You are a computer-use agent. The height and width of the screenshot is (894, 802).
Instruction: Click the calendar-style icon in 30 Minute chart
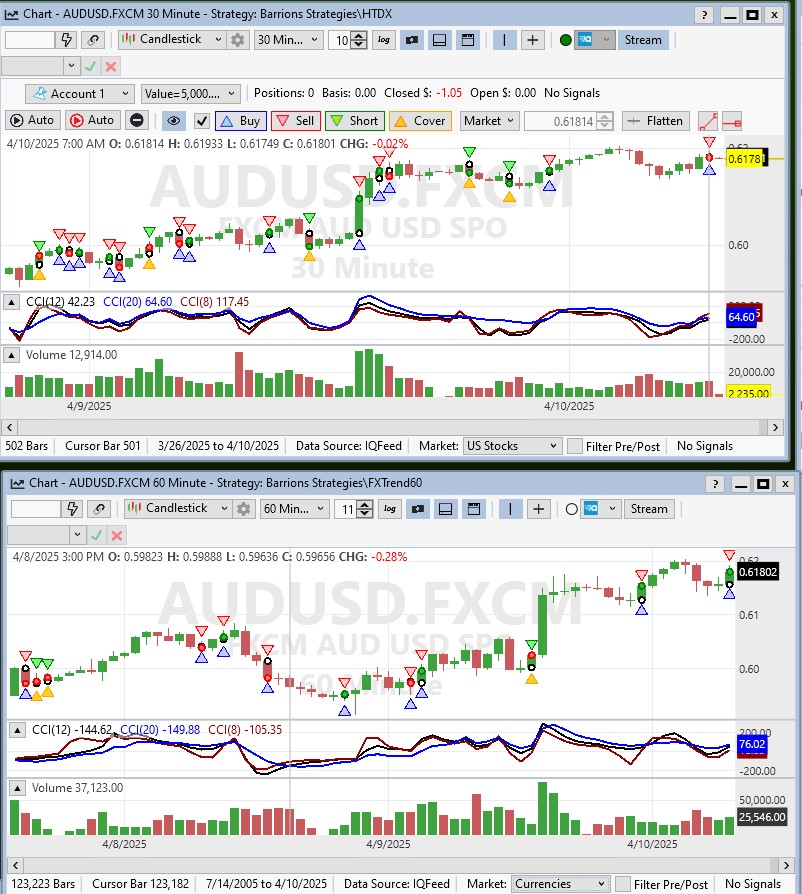[x=467, y=40]
